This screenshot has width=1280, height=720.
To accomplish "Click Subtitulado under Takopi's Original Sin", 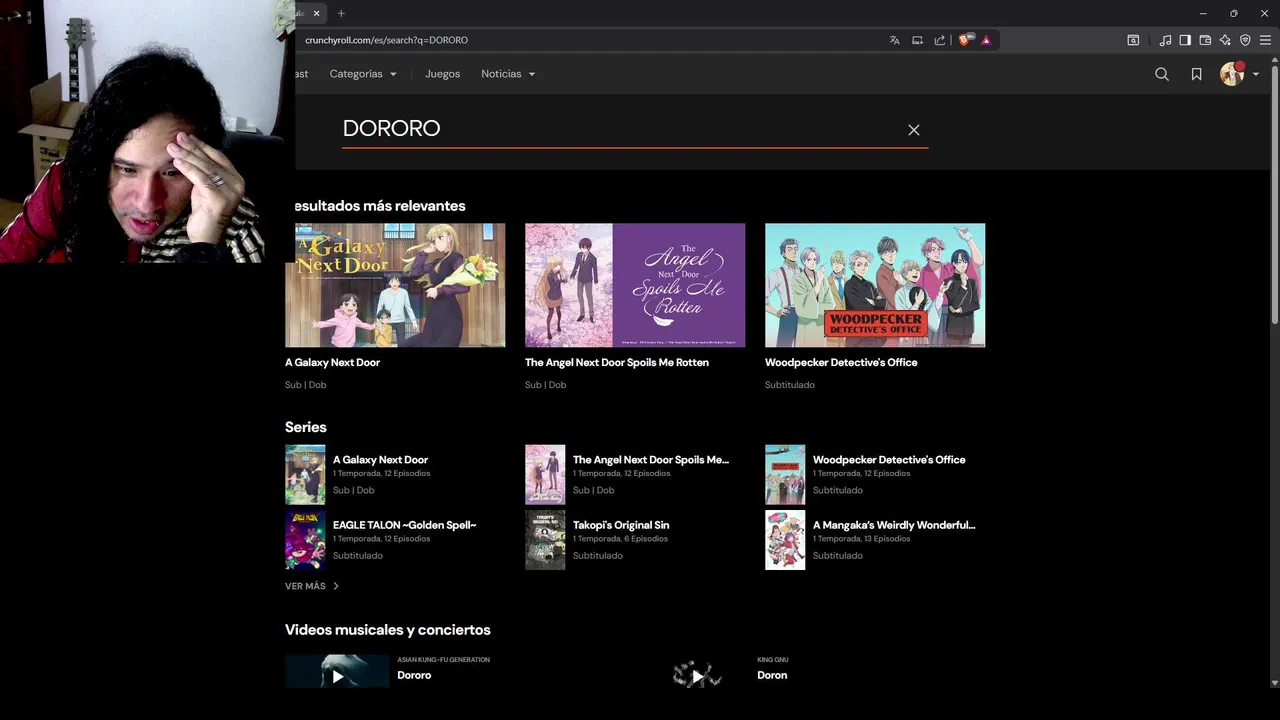I will click(x=598, y=555).
